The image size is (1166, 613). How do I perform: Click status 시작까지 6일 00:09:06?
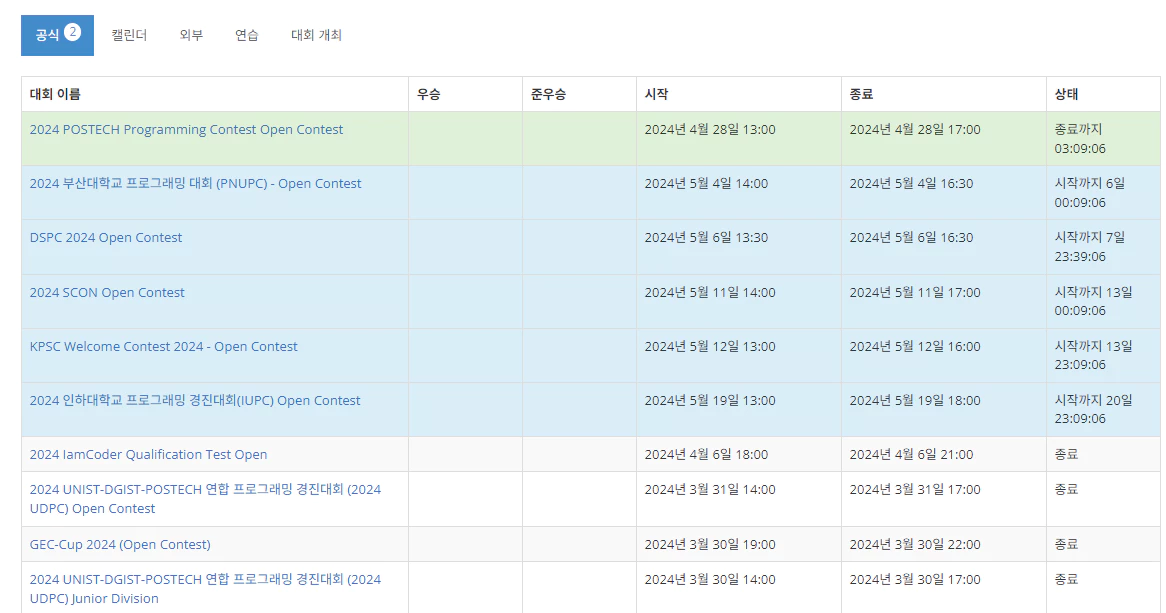click(1090, 193)
